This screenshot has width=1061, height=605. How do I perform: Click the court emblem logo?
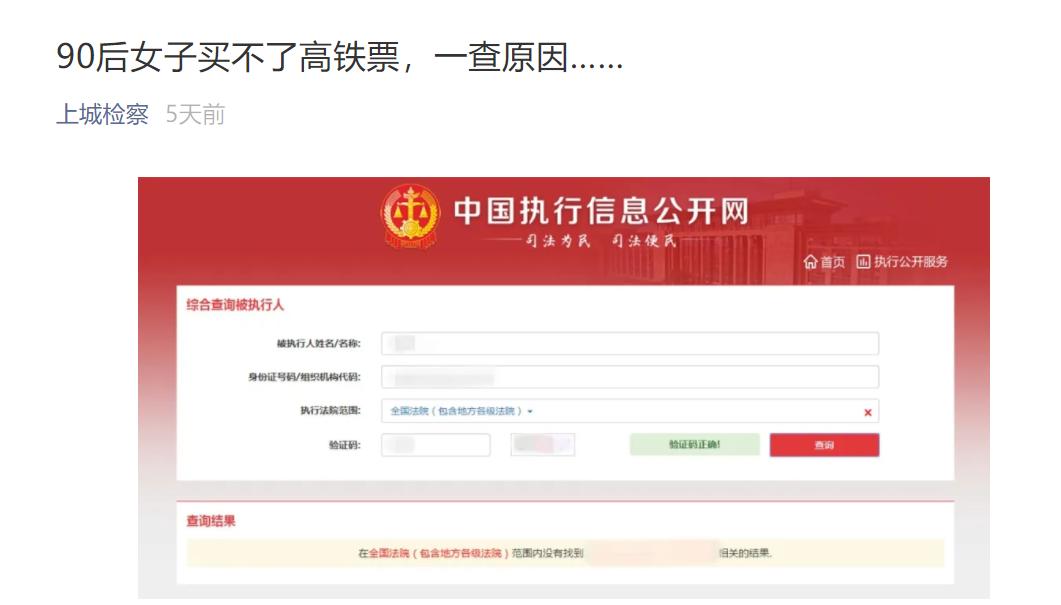coord(410,217)
